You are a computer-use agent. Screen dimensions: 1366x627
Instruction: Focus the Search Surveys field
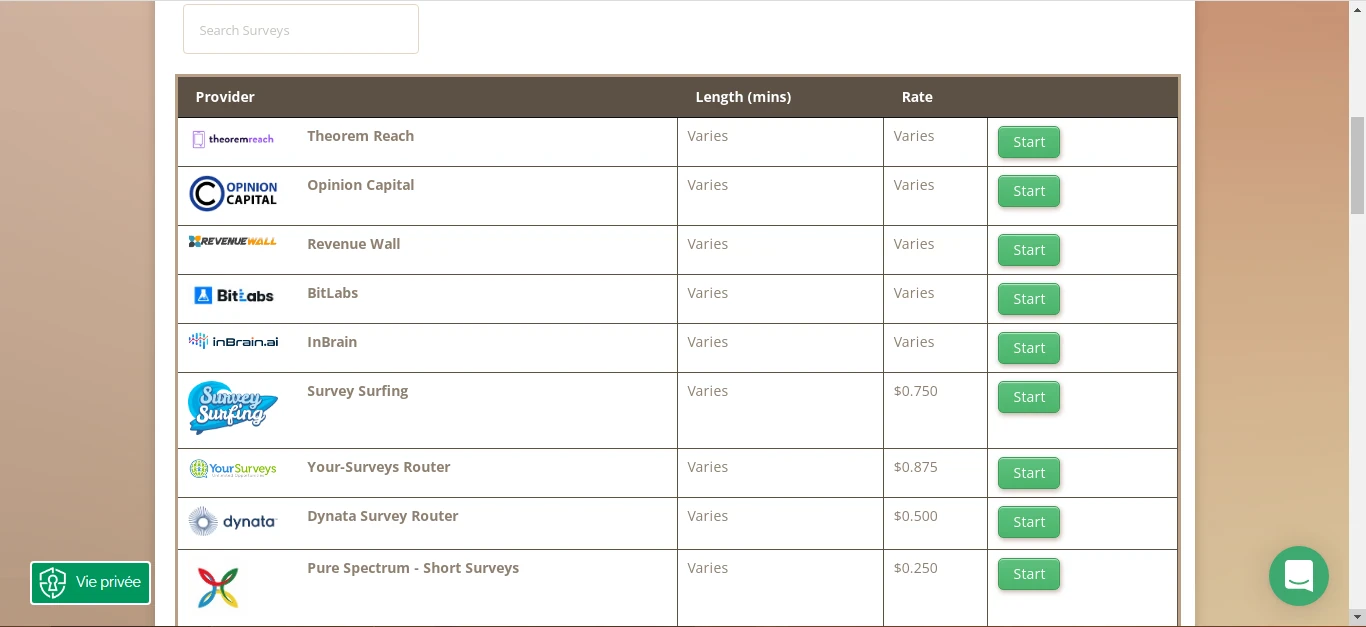point(301,29)
